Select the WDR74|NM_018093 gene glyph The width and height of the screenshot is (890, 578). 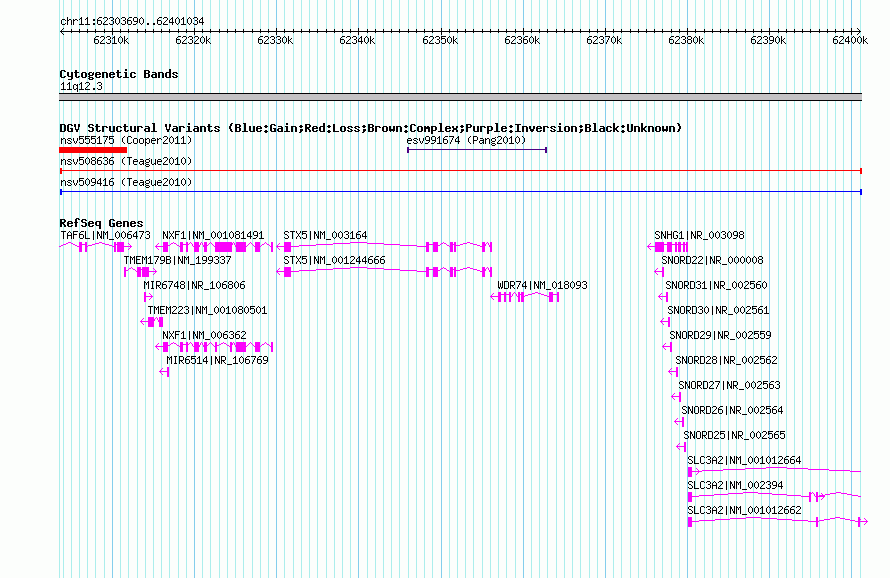coord(525,296)
